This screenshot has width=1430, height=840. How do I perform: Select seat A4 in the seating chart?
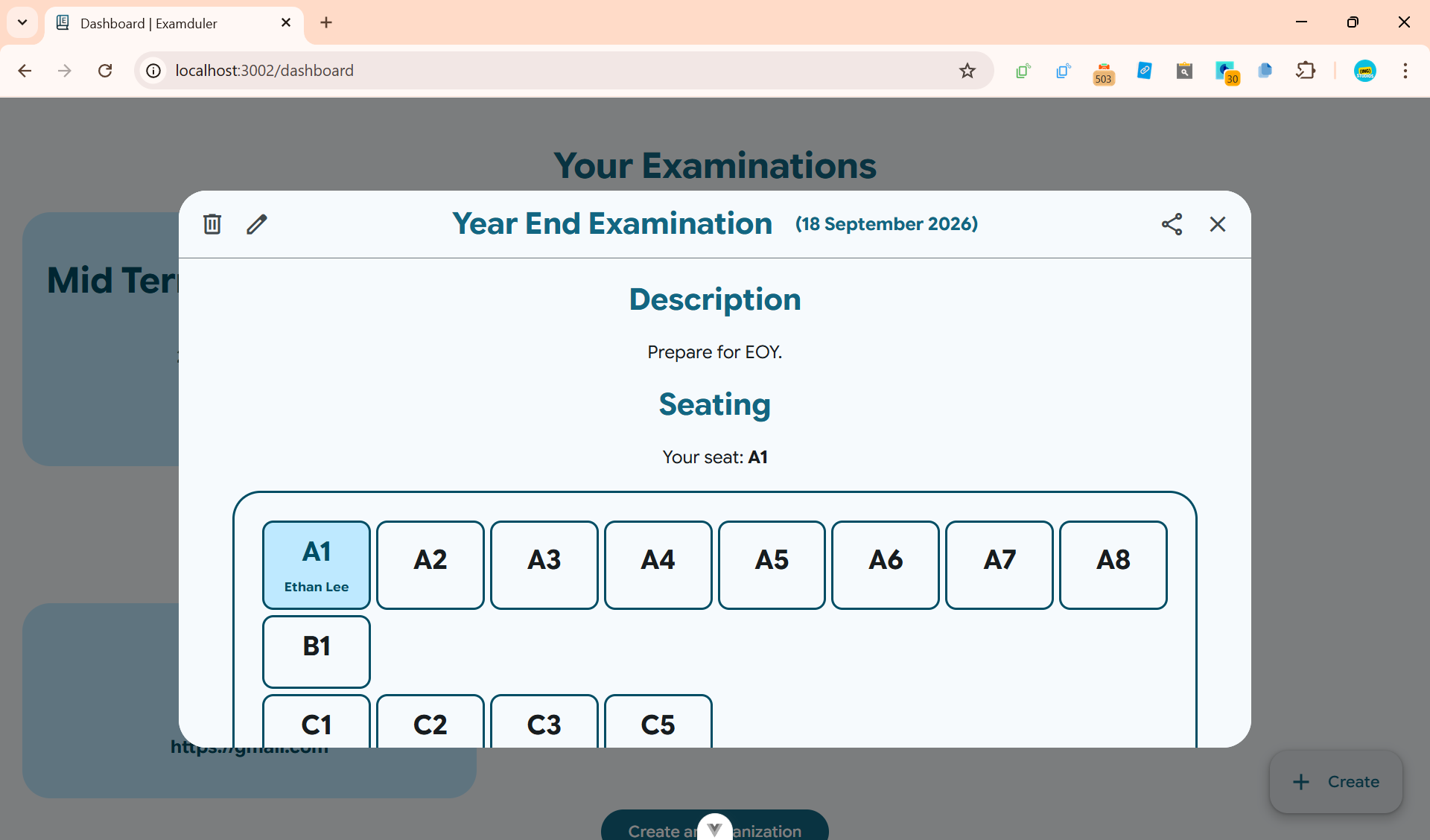(x=658, y=565)
